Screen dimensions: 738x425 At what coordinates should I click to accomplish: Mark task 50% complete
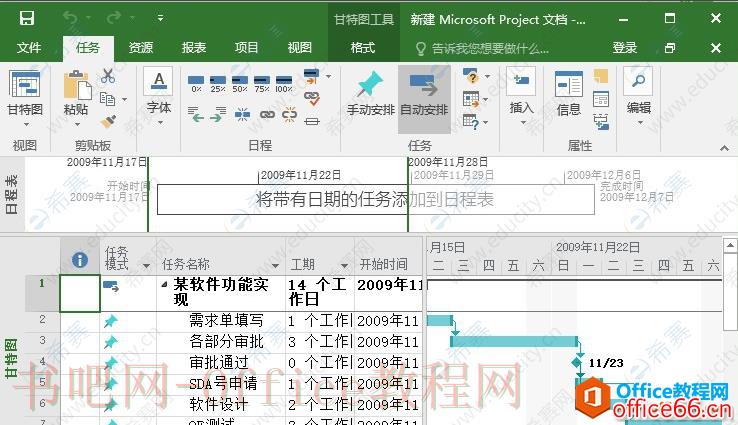(240, 84)
